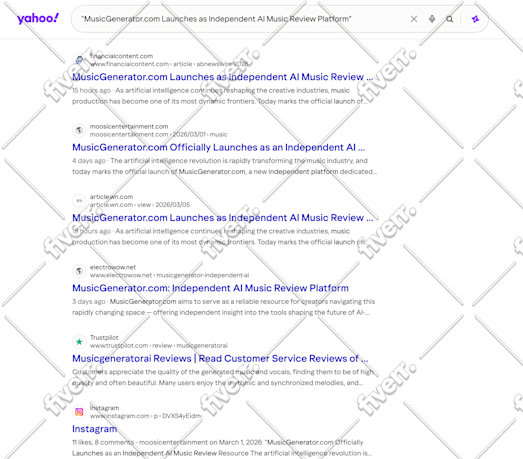Click the electrowow.net favicon
The height and width of the screenshot is (459, 523).
click(79, 271)
